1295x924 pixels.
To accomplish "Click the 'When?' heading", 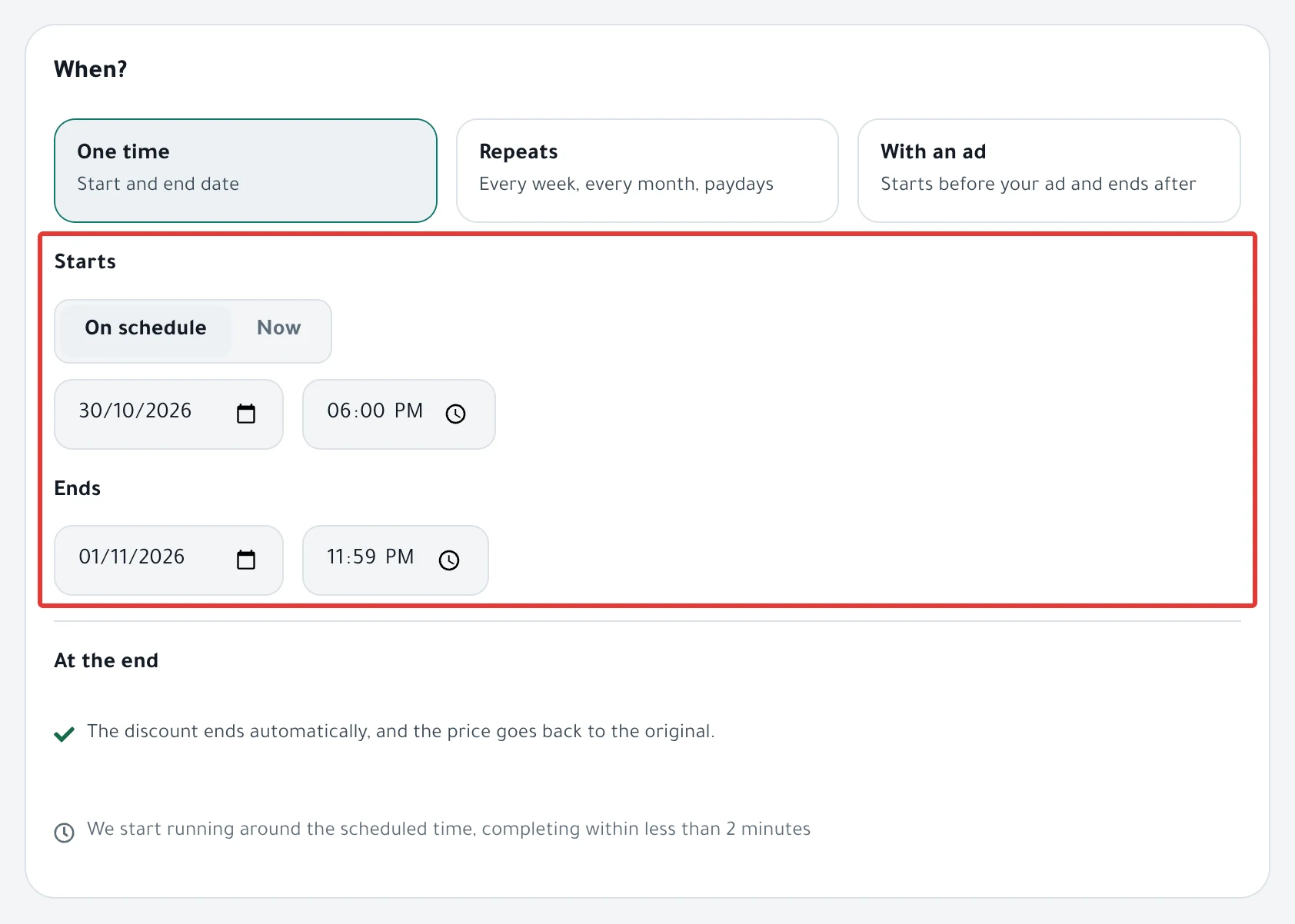I will (x=91, y=69).
